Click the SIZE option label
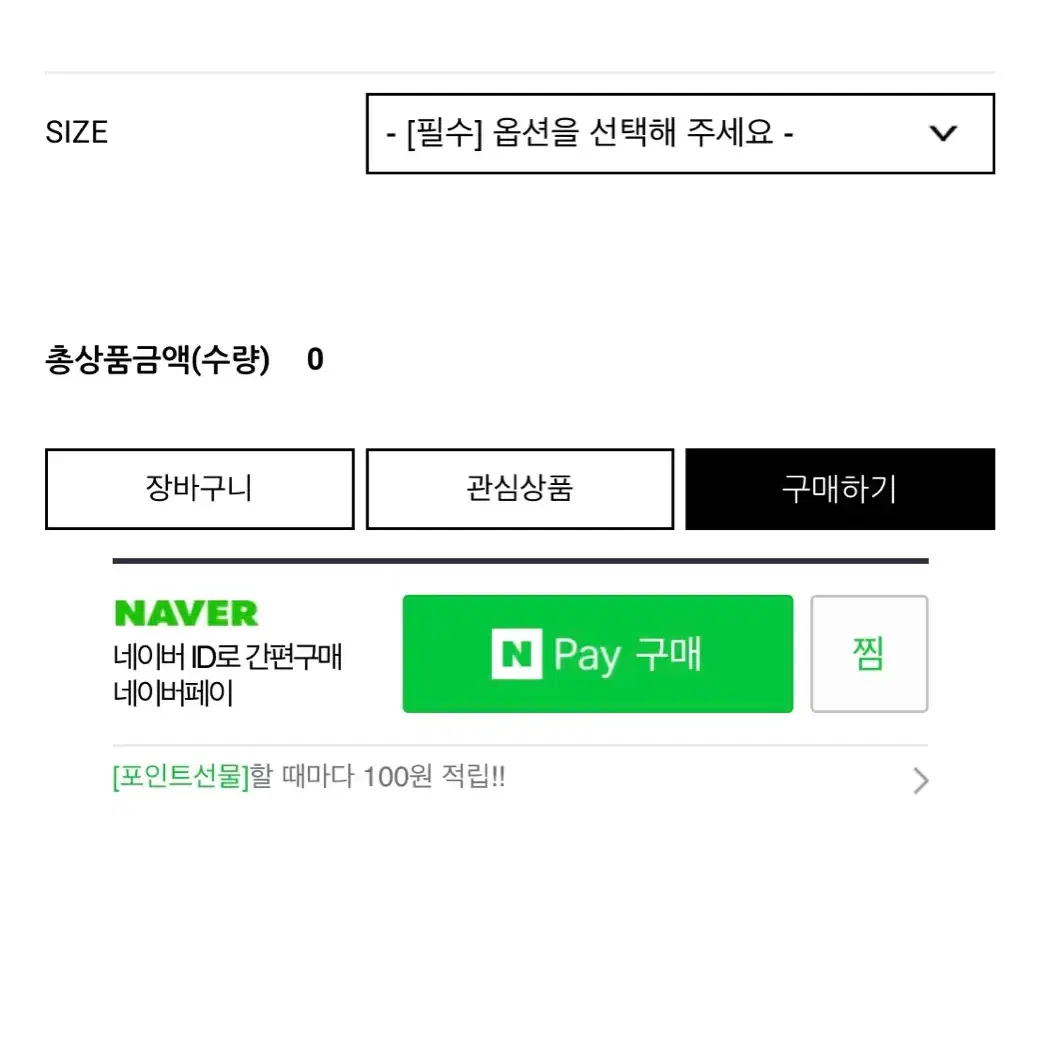The height and width of the screenshot is (1047, 1047). click(77, 132)
